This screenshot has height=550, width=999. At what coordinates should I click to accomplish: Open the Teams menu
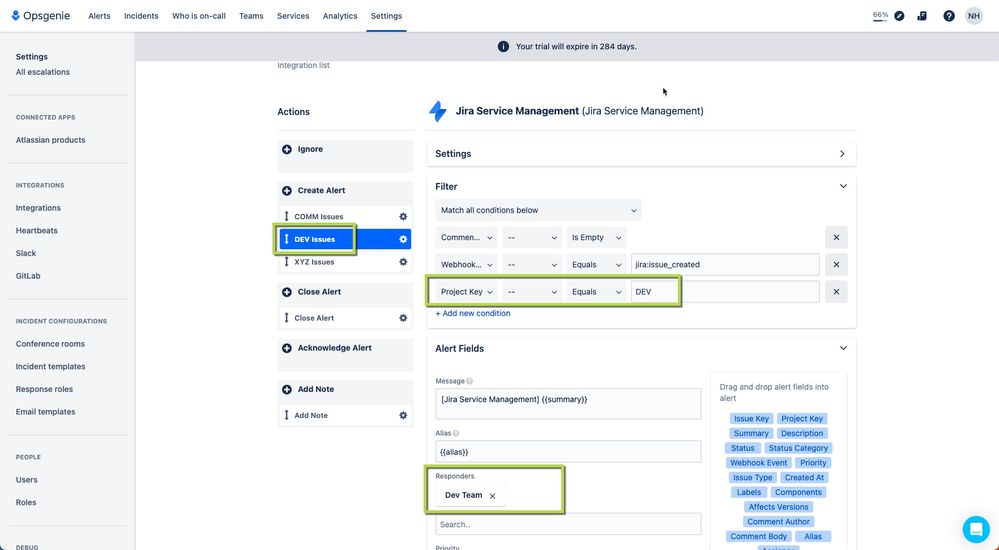point(251,16)
